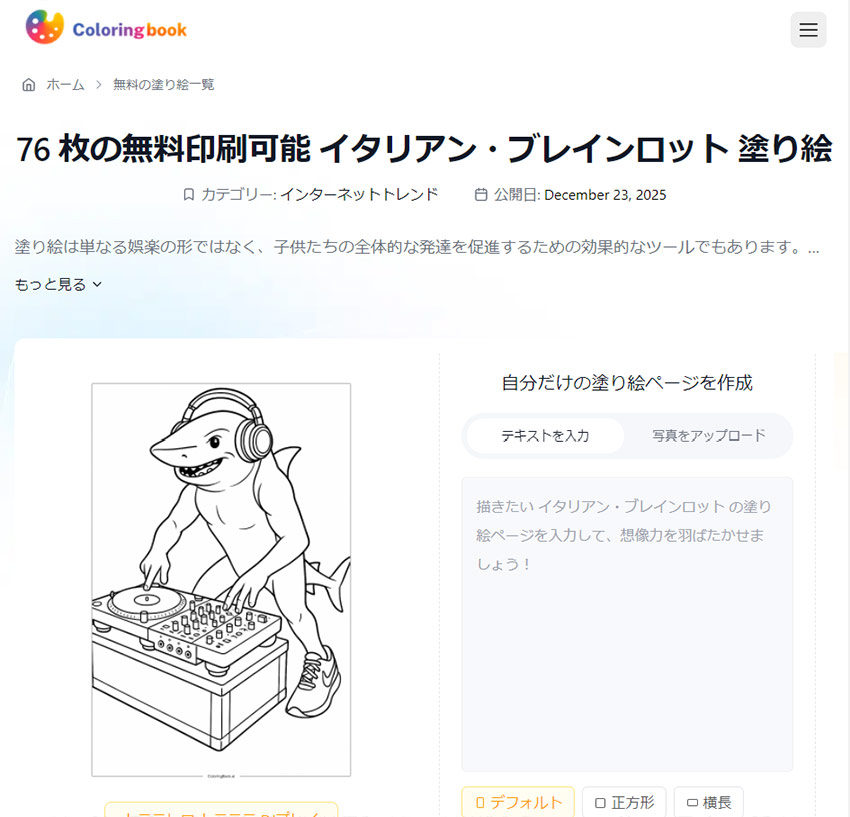Select the 正方形 aspect ratio option

click(x=624, y=802)
